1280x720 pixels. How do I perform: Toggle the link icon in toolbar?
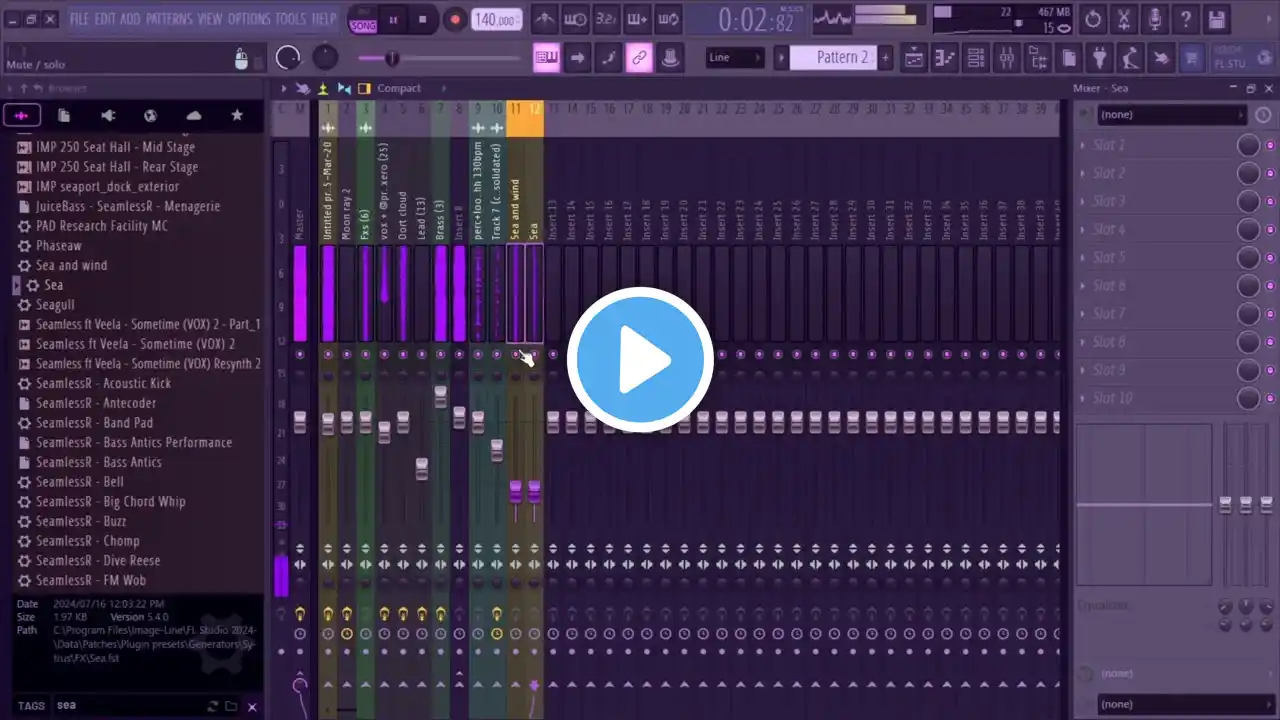tap(639, 58)
